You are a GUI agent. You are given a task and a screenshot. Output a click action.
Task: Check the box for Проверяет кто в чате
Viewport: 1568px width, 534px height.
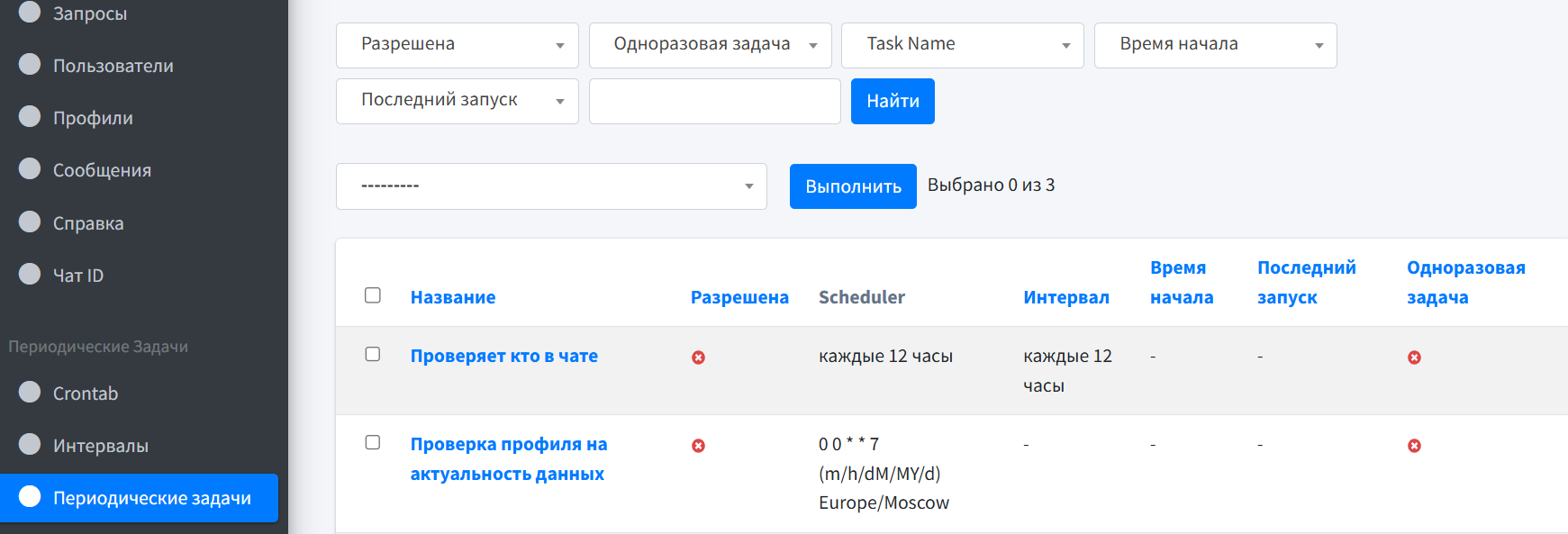(x=373, y=355)
